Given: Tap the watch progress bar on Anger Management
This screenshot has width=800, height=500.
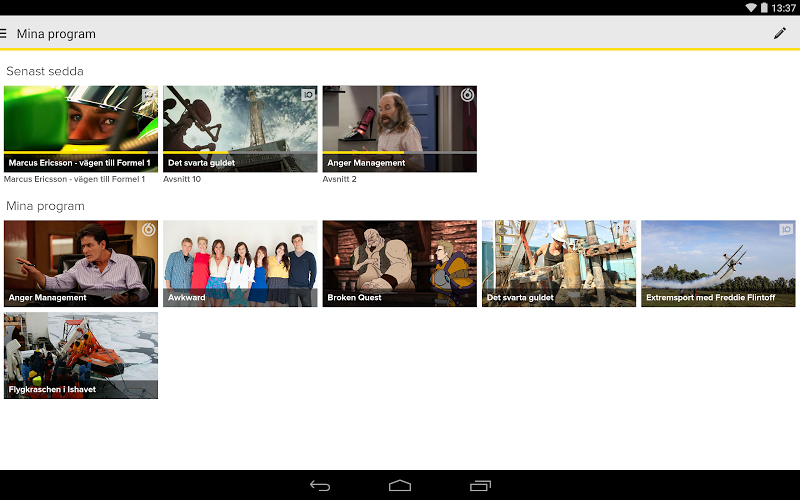Looking at the screenshot, I should pos(362,153).
